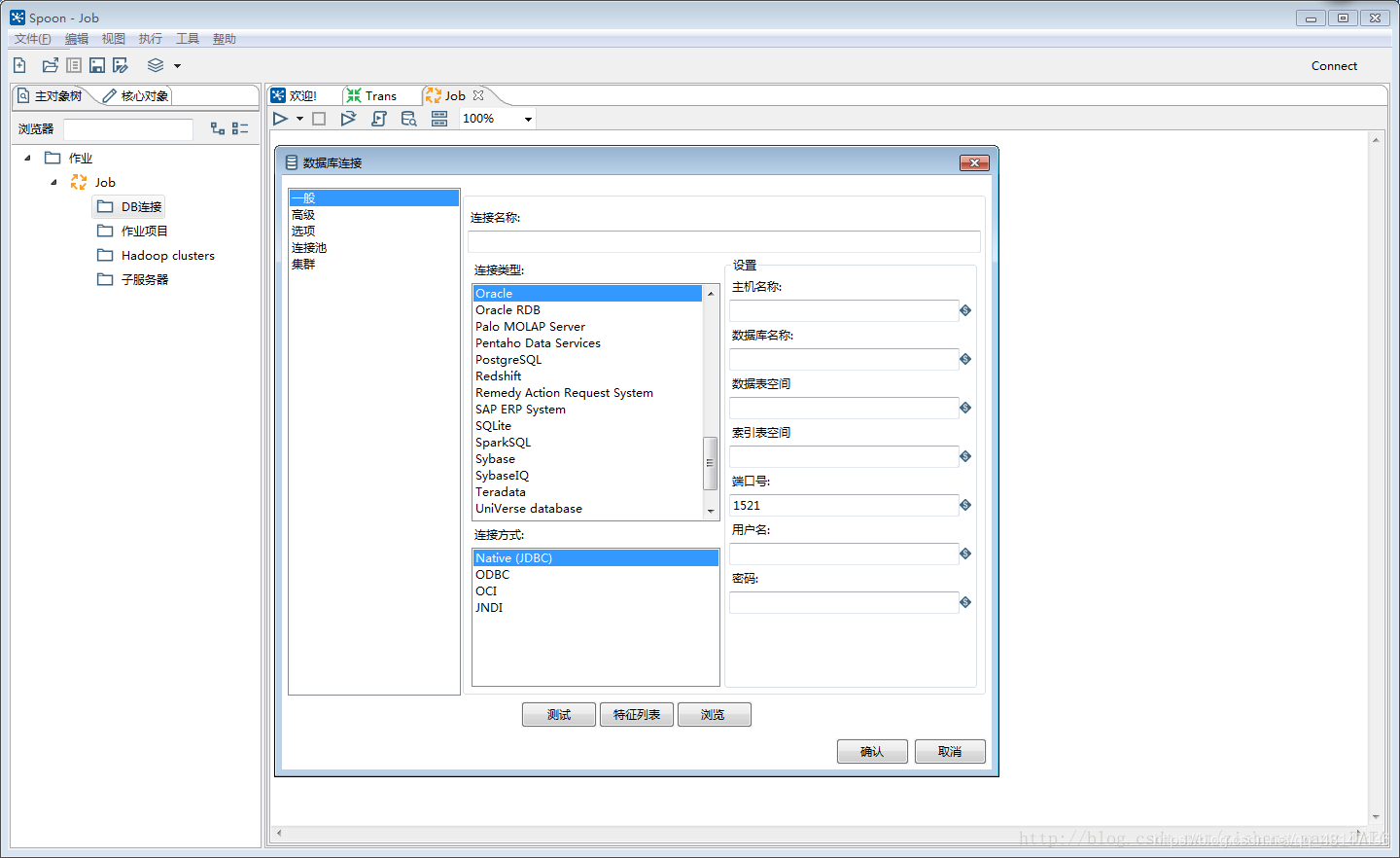
Task: Open a file using the toolbar folder icon
Action: [x=50, y=65]
